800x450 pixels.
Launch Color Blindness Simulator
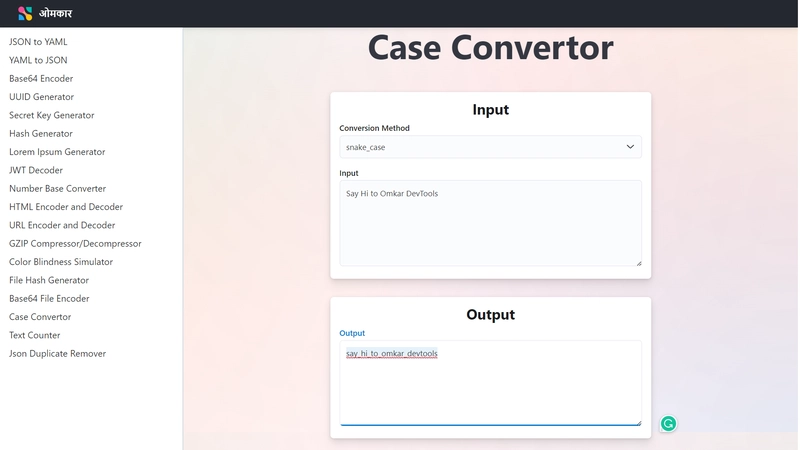click(61, 262)
